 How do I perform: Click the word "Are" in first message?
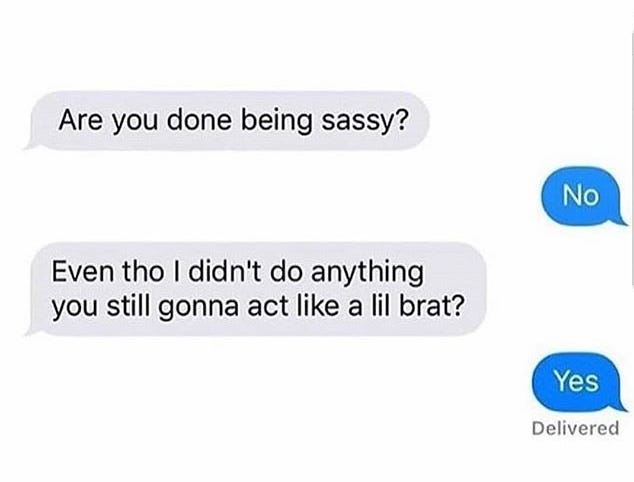80,120
